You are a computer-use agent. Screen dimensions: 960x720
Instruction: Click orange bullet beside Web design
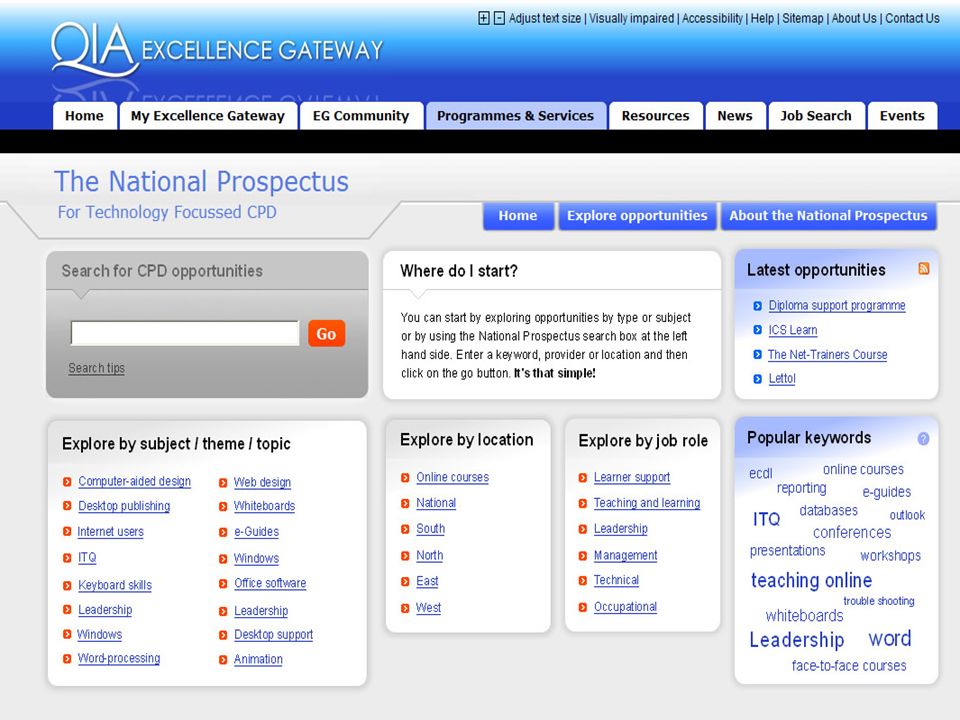click(223, 482)
